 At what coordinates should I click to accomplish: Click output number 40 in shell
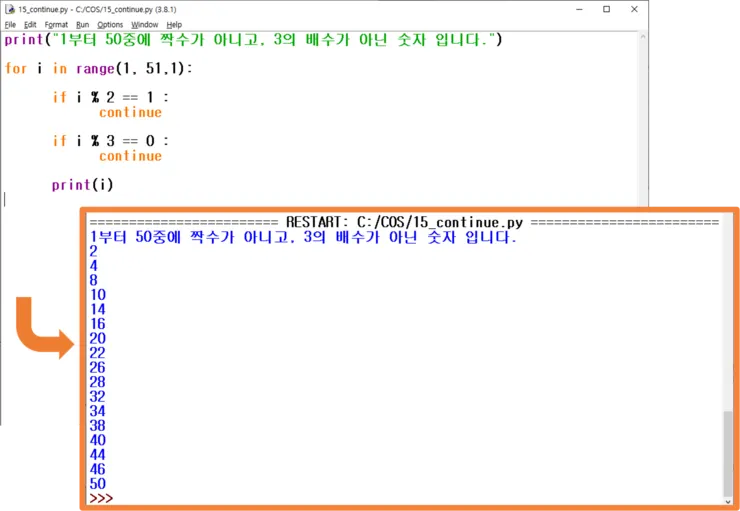(x=98, y=440)
